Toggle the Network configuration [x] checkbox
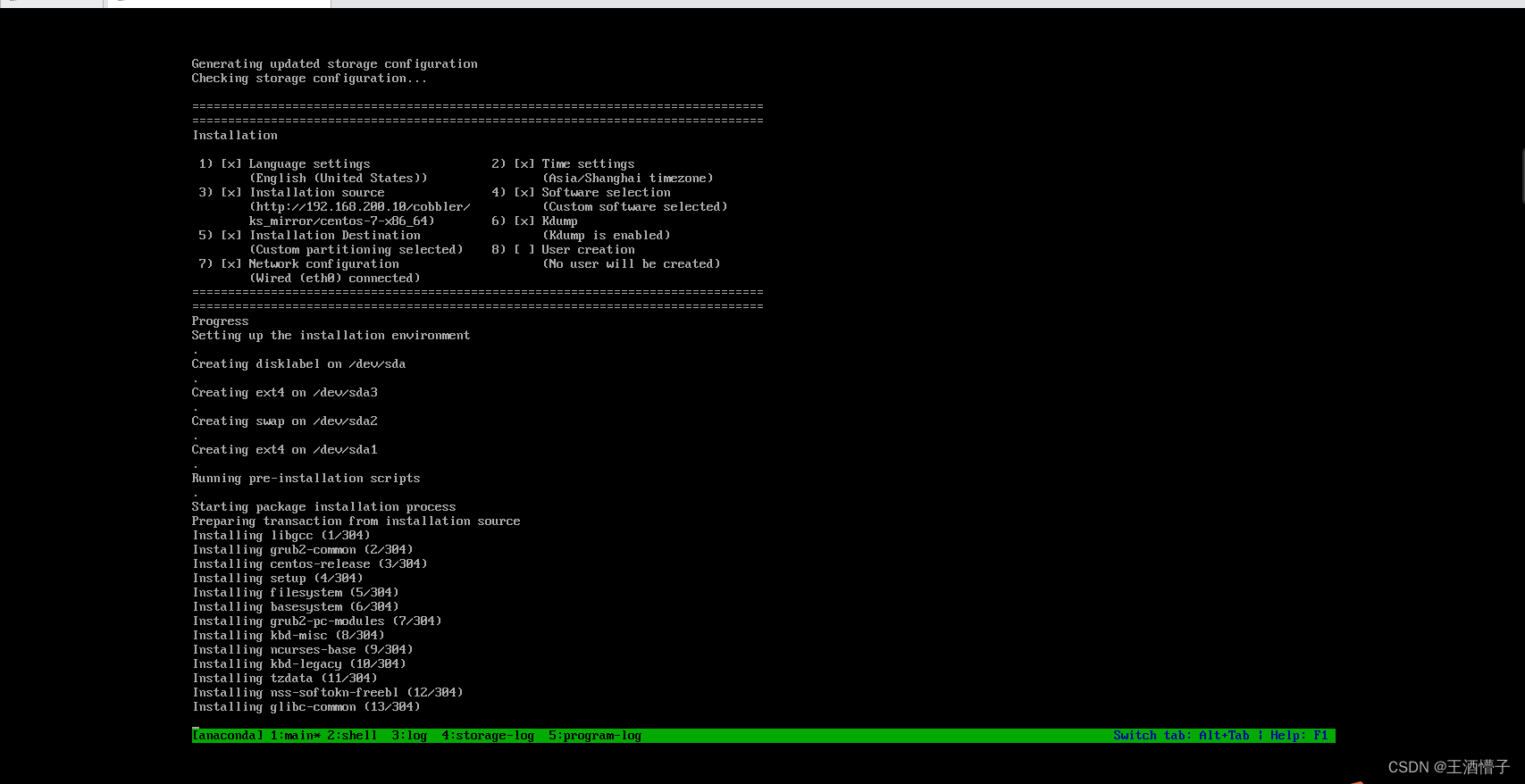1525x784 pixels. (231, 264)
